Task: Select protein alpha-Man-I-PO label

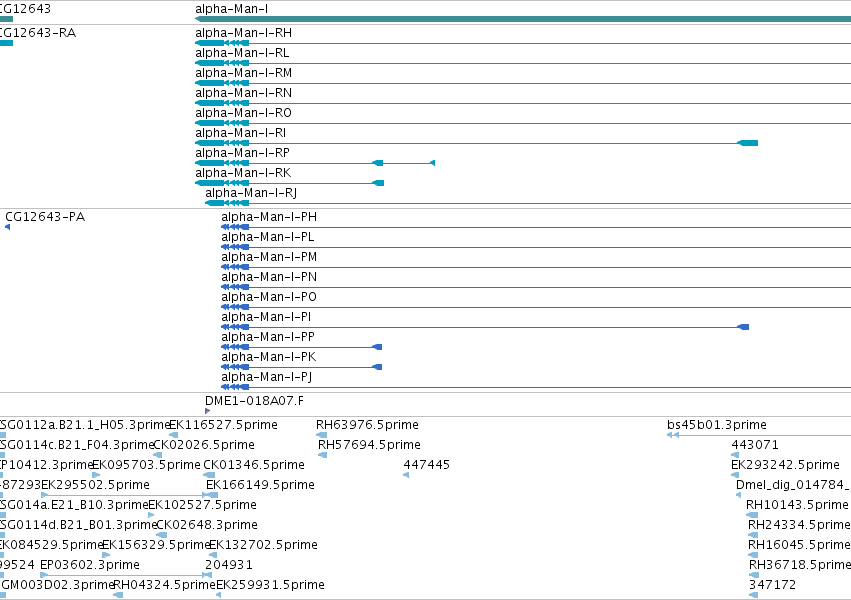Action: point(269,298)
